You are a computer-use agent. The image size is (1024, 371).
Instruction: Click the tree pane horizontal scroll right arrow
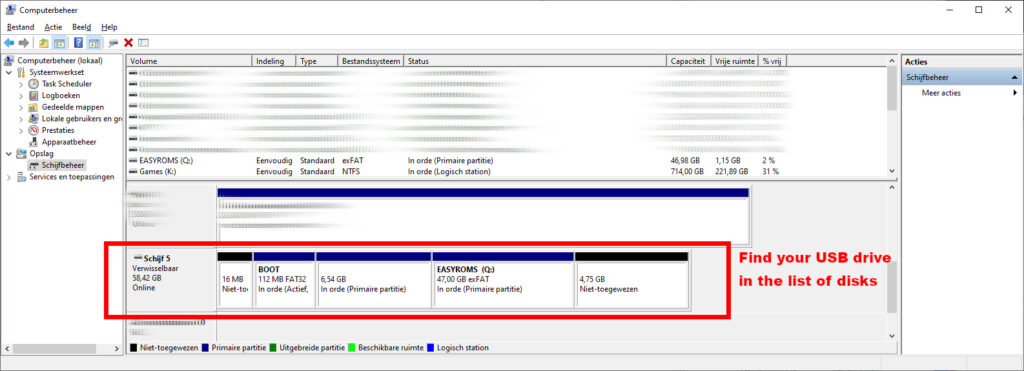(x=118, y=348)
